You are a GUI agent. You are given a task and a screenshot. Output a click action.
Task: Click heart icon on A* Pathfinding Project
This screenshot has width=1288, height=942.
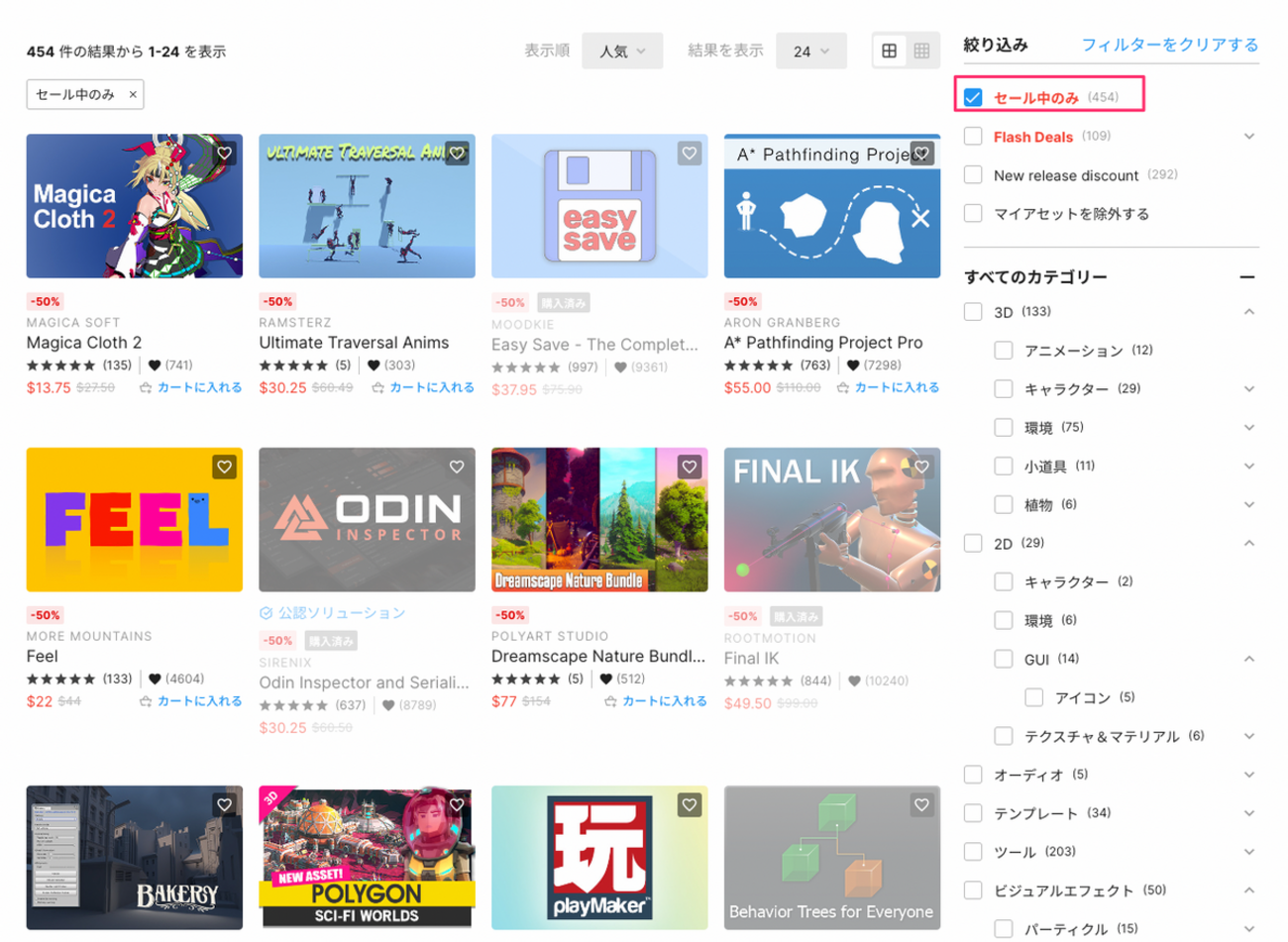(x=922, y=153)
